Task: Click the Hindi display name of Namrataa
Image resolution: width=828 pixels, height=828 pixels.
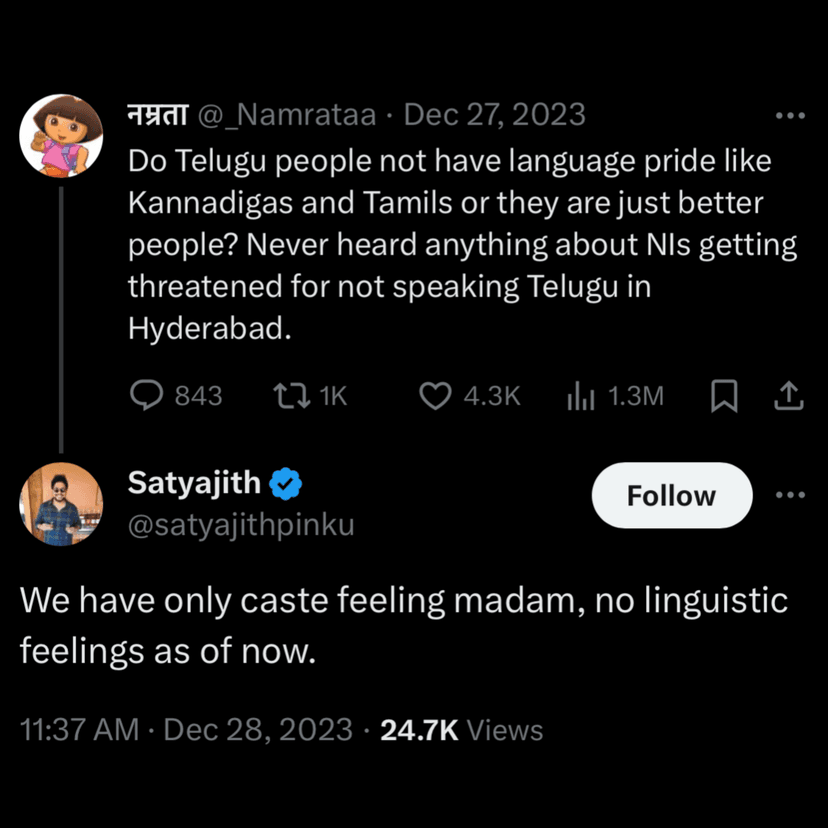Action: pyautogui.click(x=157, y=115)
